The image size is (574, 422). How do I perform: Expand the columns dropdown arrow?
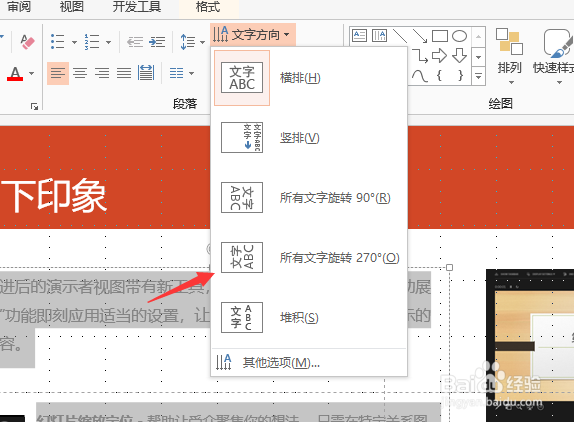click(x=191, y=74)
